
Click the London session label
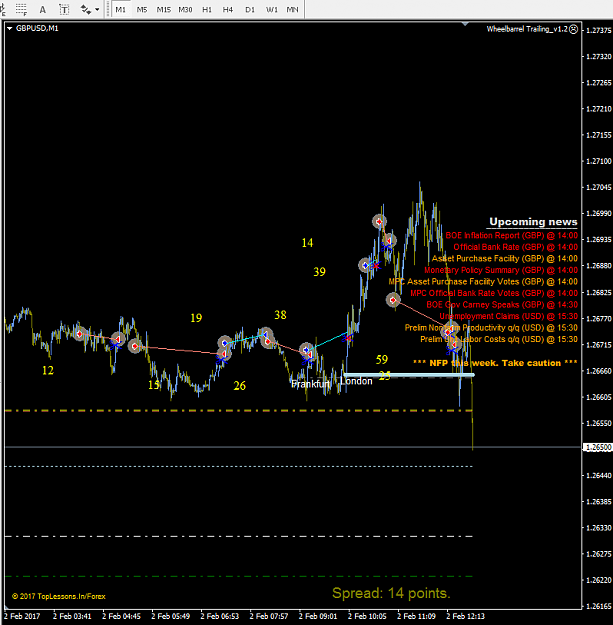click(356, 381)
